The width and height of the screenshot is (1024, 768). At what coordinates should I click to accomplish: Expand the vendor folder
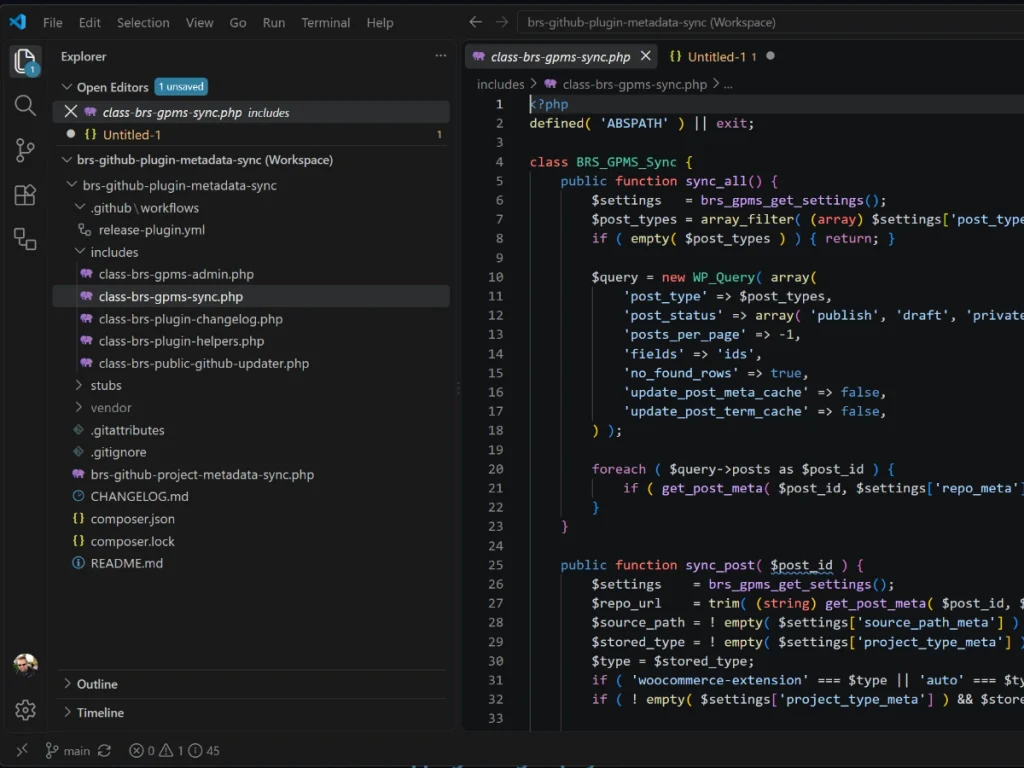79,408
